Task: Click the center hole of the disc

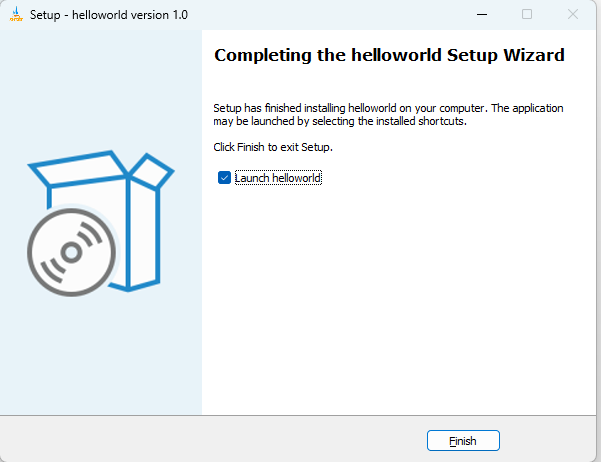Action: coord(72,252)
